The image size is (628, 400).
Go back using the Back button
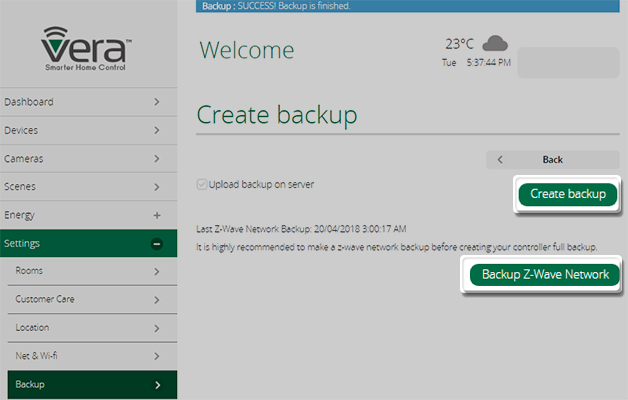tap(552, 159)
